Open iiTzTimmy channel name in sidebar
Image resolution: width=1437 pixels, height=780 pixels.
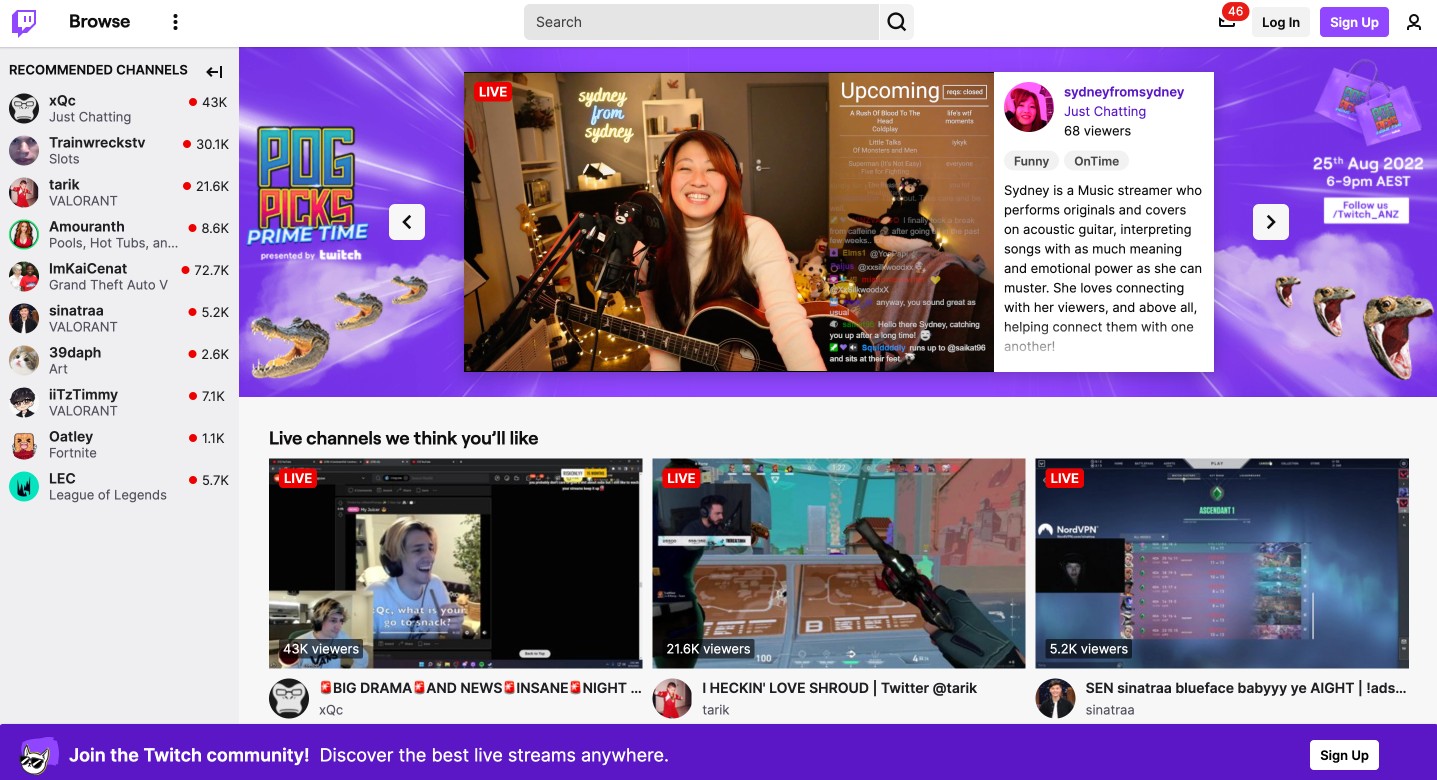point(83,395)
